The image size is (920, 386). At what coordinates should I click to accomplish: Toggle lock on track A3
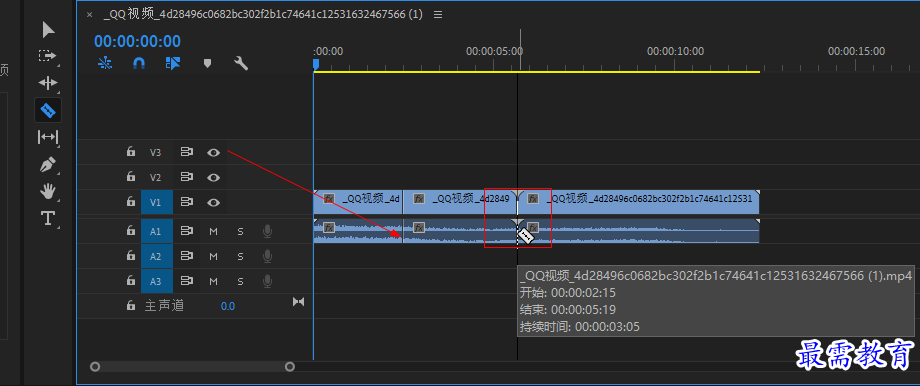tap(130, 281)
